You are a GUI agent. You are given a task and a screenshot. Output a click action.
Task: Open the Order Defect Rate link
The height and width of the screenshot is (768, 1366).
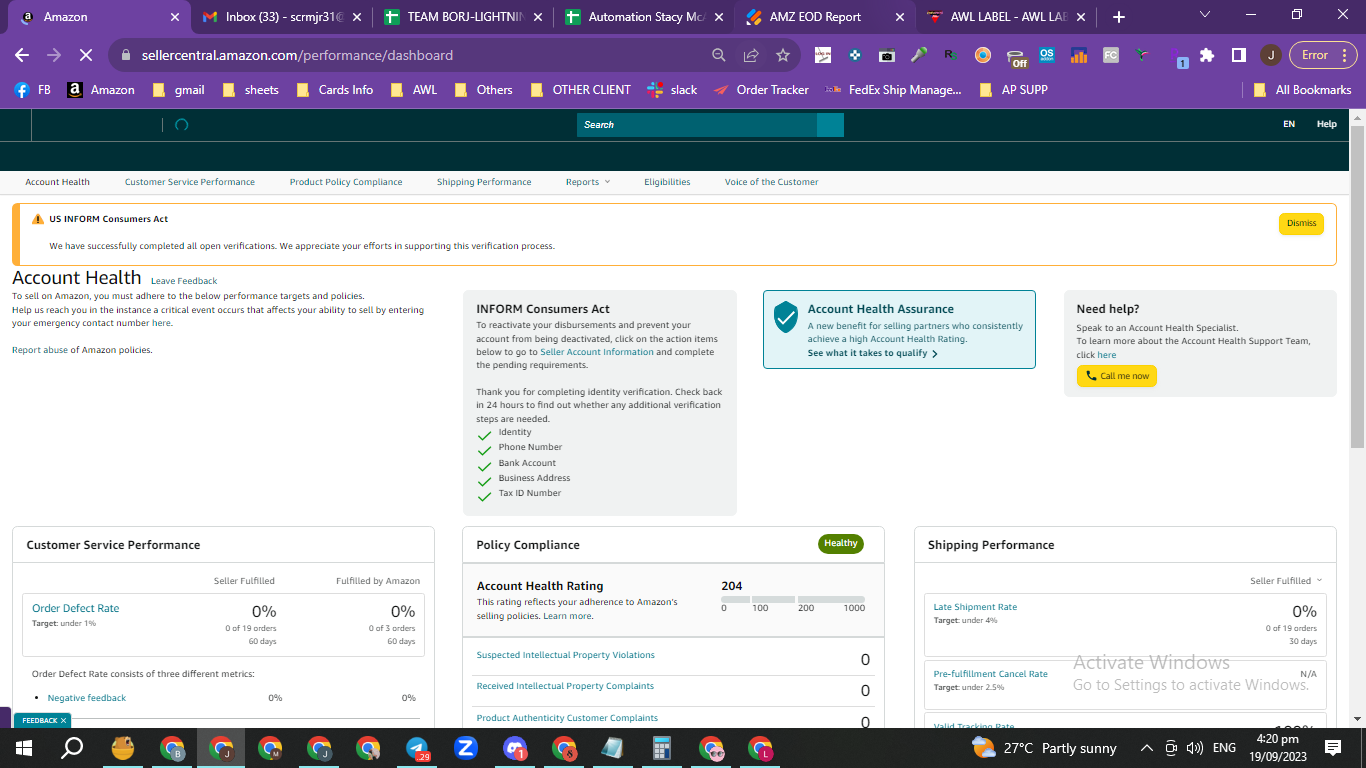click(76, 608)
